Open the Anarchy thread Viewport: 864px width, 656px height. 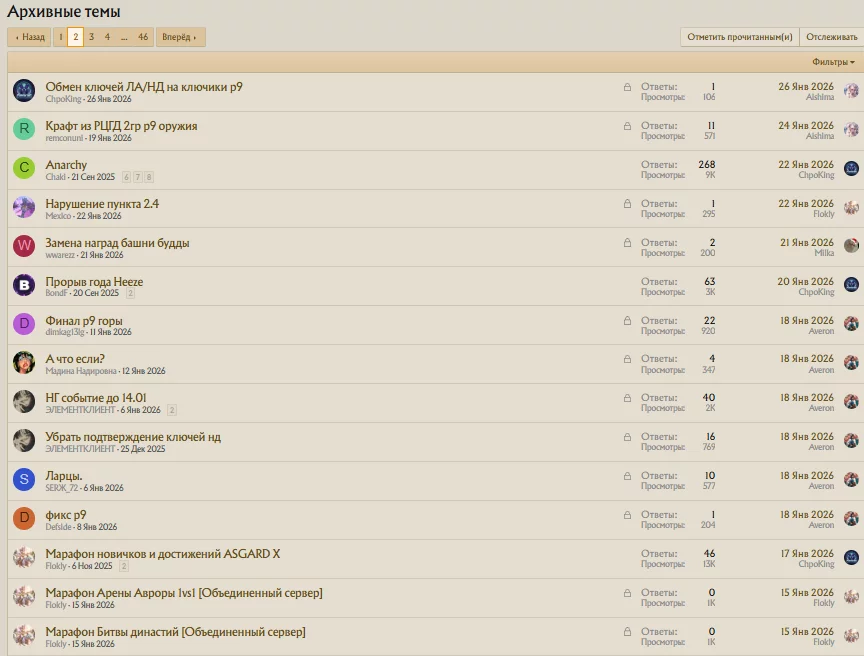tap(66, 165)
